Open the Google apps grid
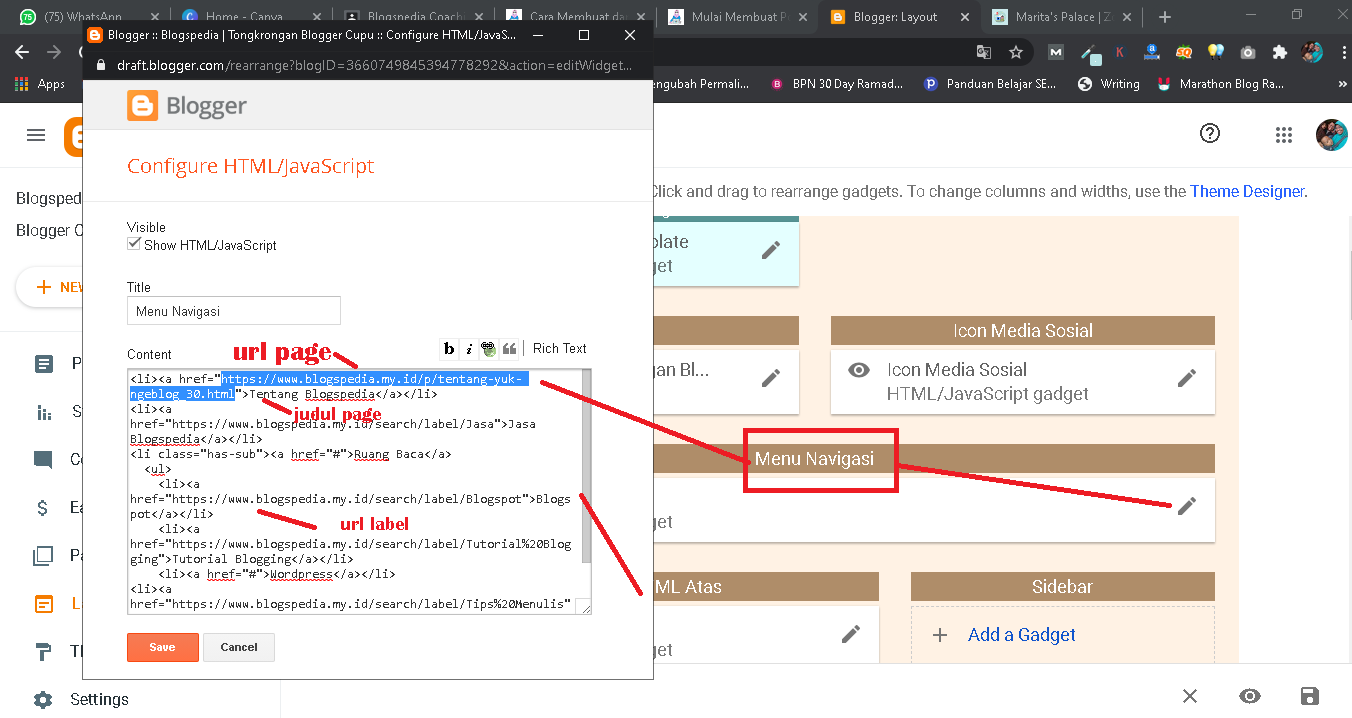The image size is (1352, 718). pos(1284,133)
